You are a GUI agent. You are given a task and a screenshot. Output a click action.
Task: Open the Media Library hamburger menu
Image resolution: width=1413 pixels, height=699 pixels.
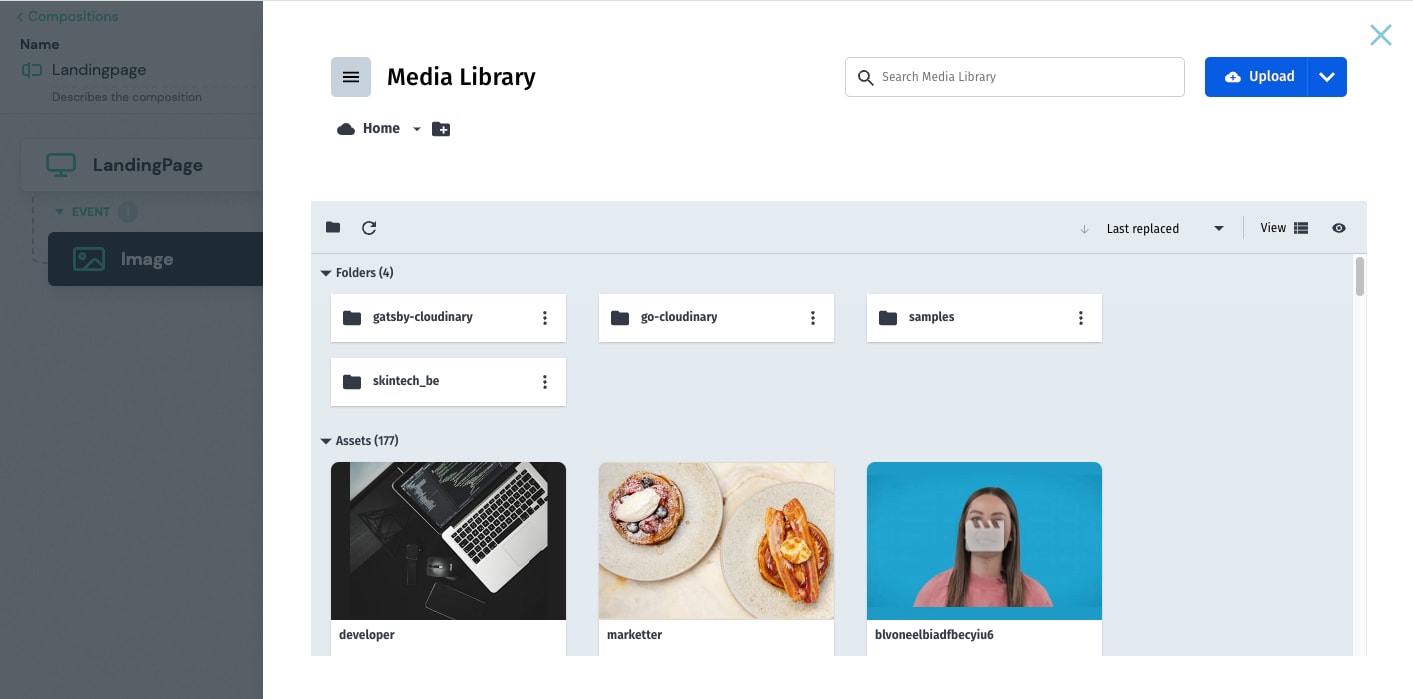(x=351, y=77)
